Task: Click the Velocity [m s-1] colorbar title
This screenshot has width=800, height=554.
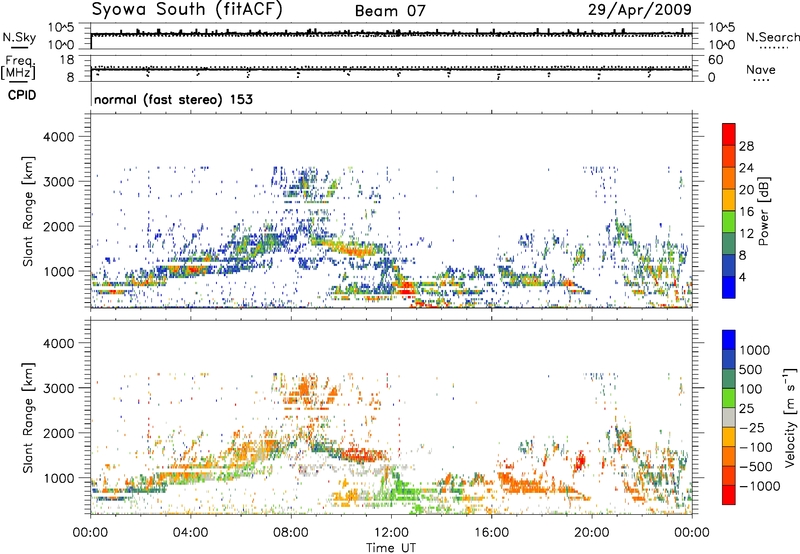Action: point(790,417)
